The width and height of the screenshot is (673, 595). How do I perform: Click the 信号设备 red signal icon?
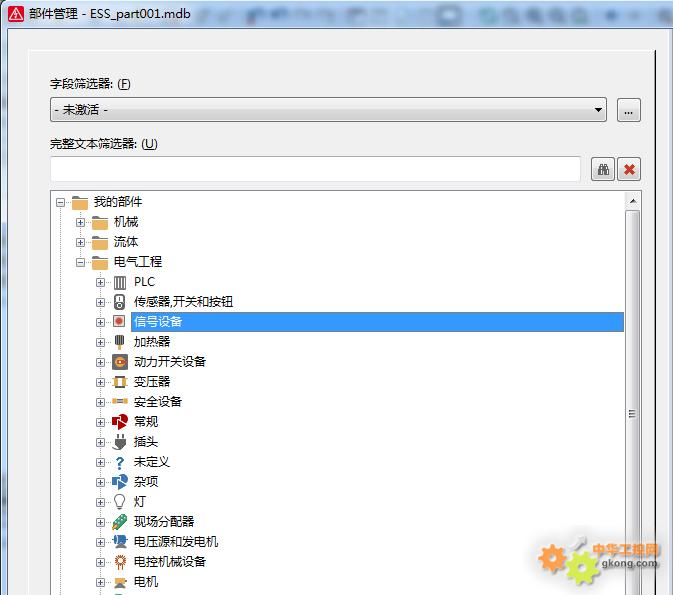[x=119, y=322]
